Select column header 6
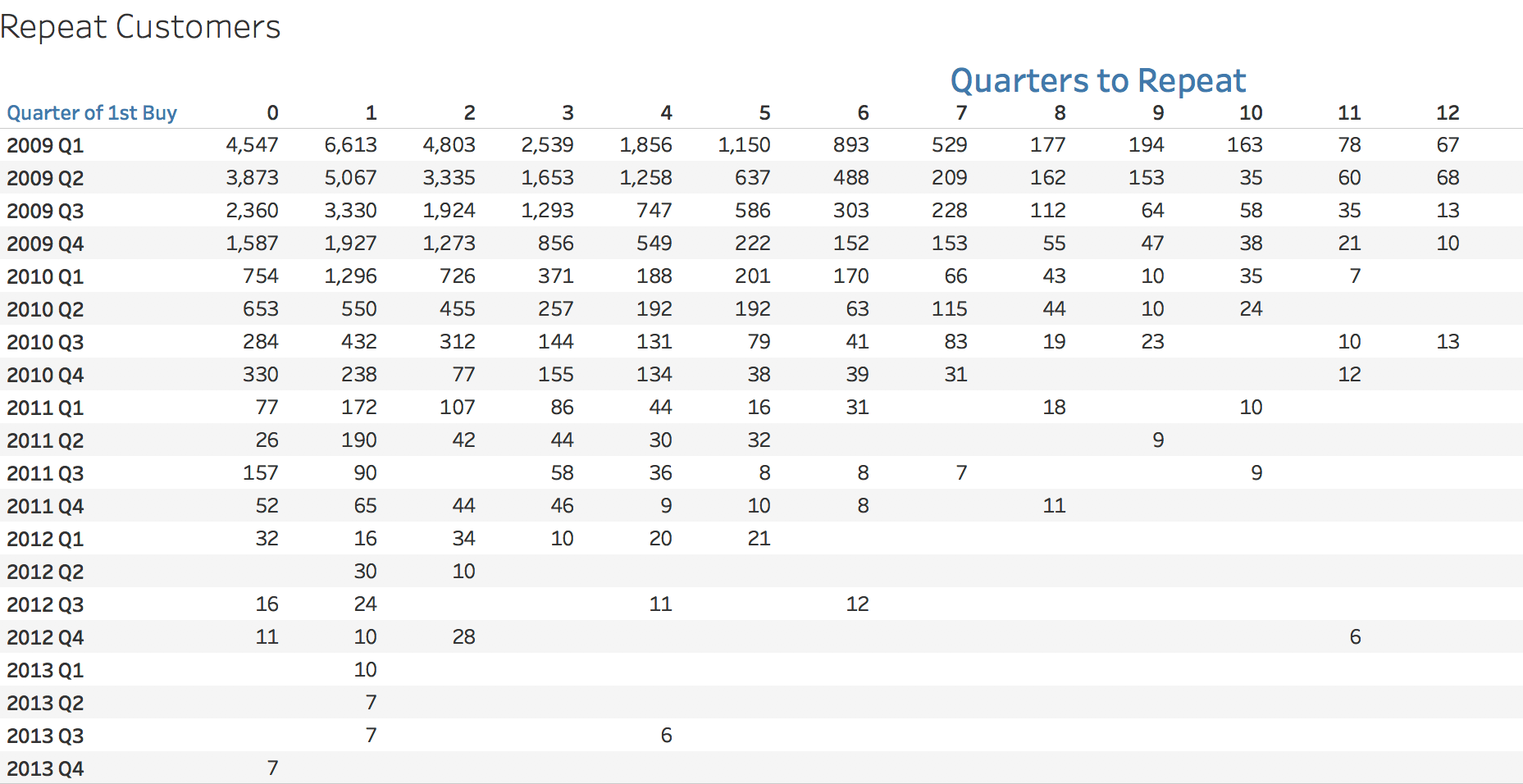1523x784 pixels. [863, 112]
